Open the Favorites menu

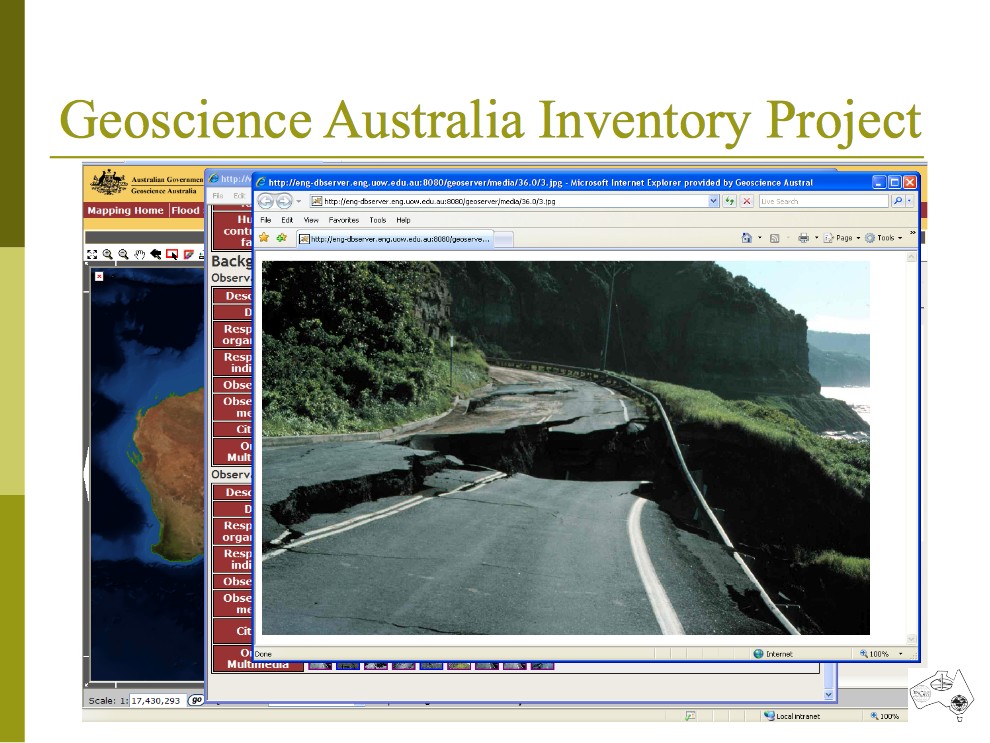[x=343, y=220]
